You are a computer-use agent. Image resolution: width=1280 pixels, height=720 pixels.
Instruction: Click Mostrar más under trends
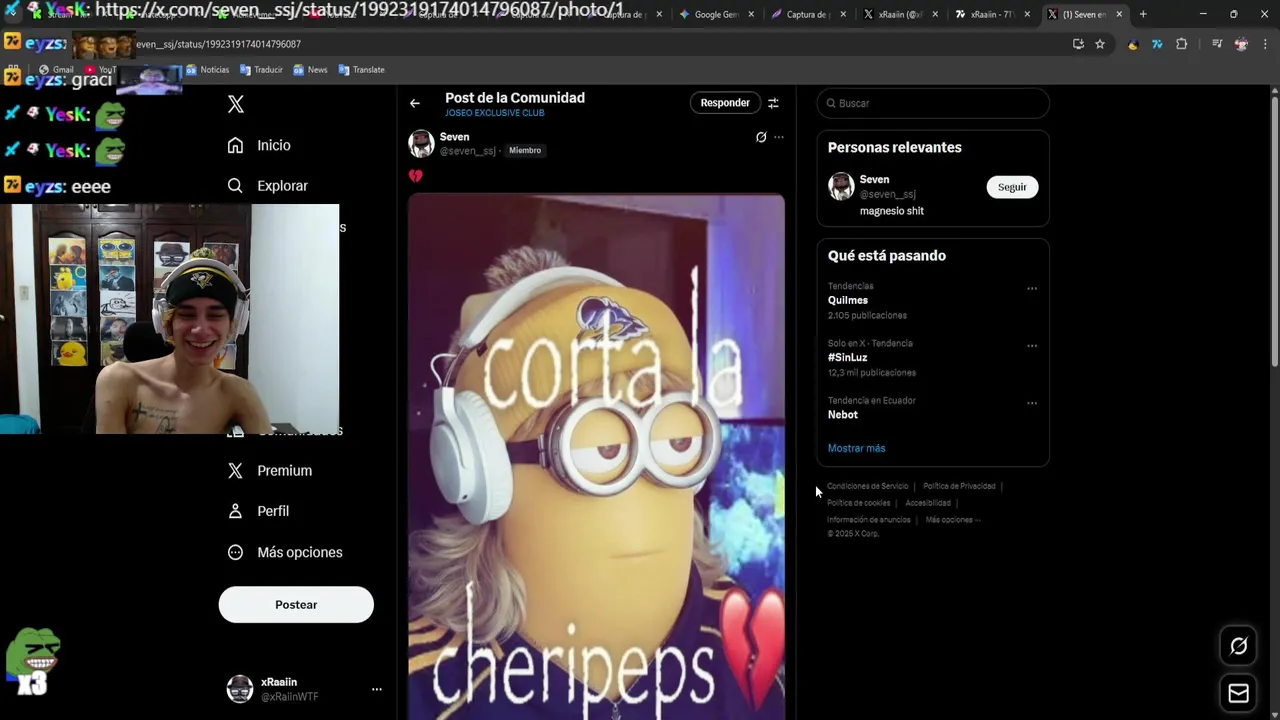tap(856, 448)
